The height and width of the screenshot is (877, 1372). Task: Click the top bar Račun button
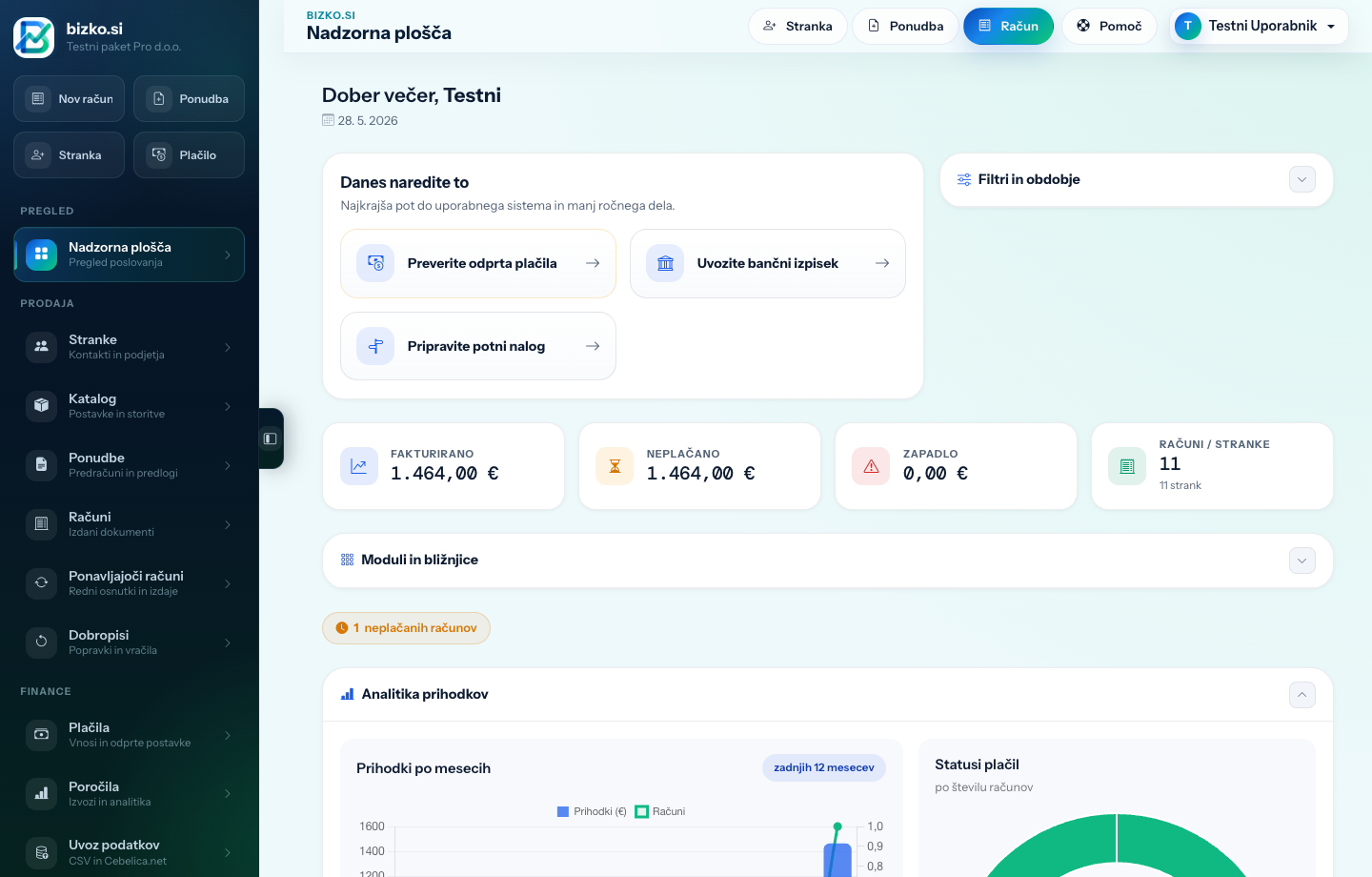[1008, 26]
